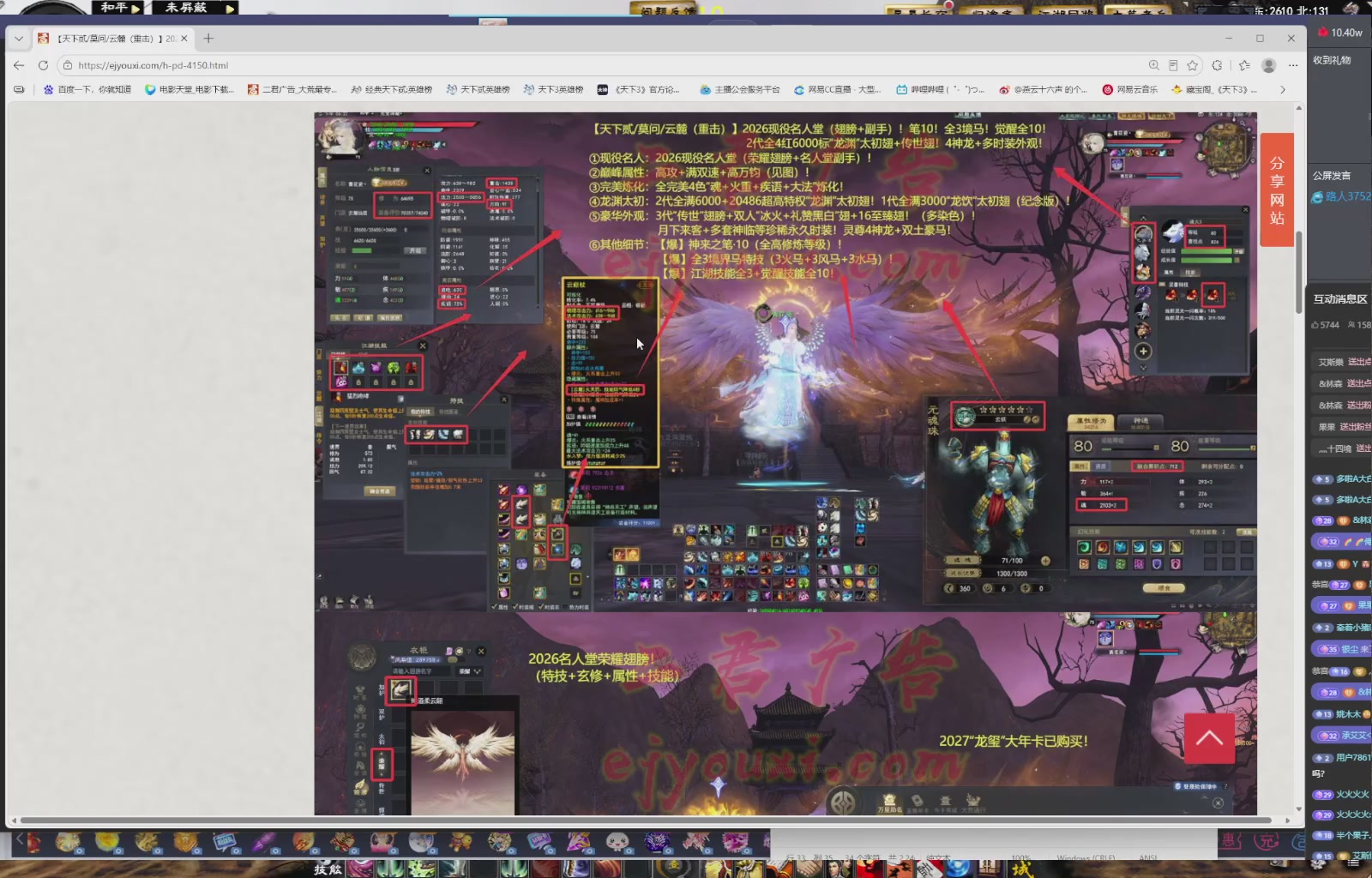Close the 天下贰/莫问/云麓 tab
This screenshot has width=1372, height=878.
coord(184,39)
